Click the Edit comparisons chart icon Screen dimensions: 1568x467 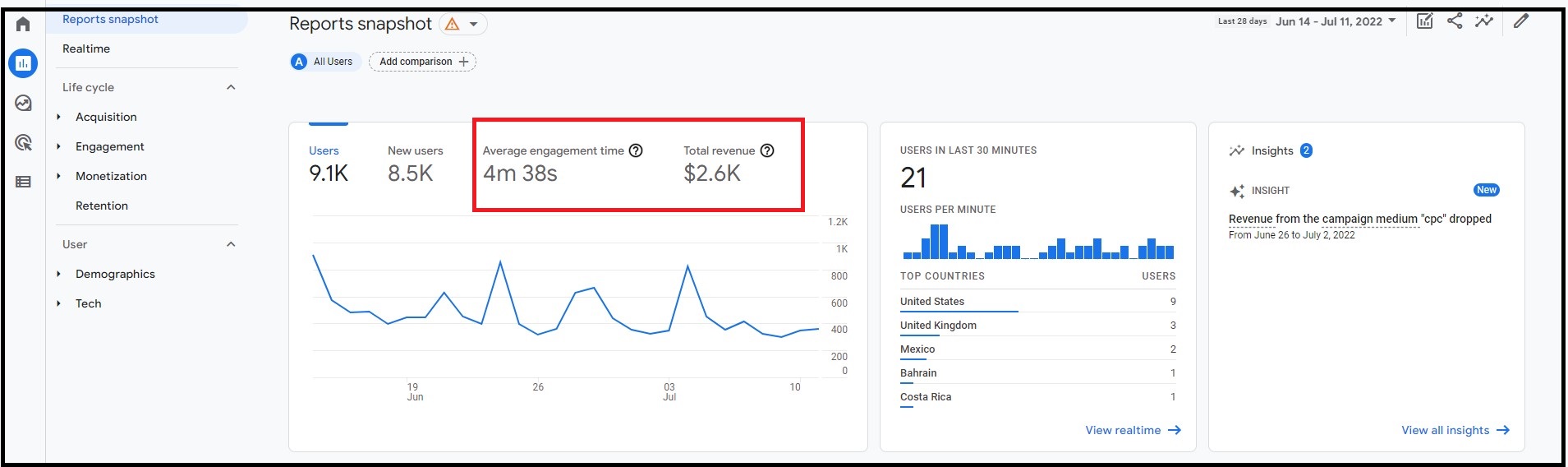[1424, 21]
